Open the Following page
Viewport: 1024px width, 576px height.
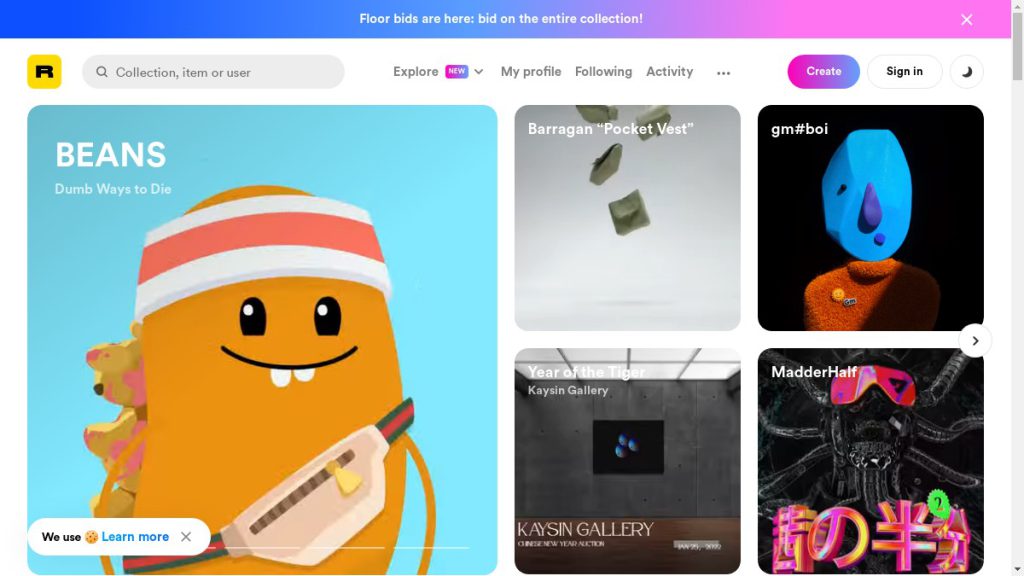pyautogui.click(x=603, y=72)
